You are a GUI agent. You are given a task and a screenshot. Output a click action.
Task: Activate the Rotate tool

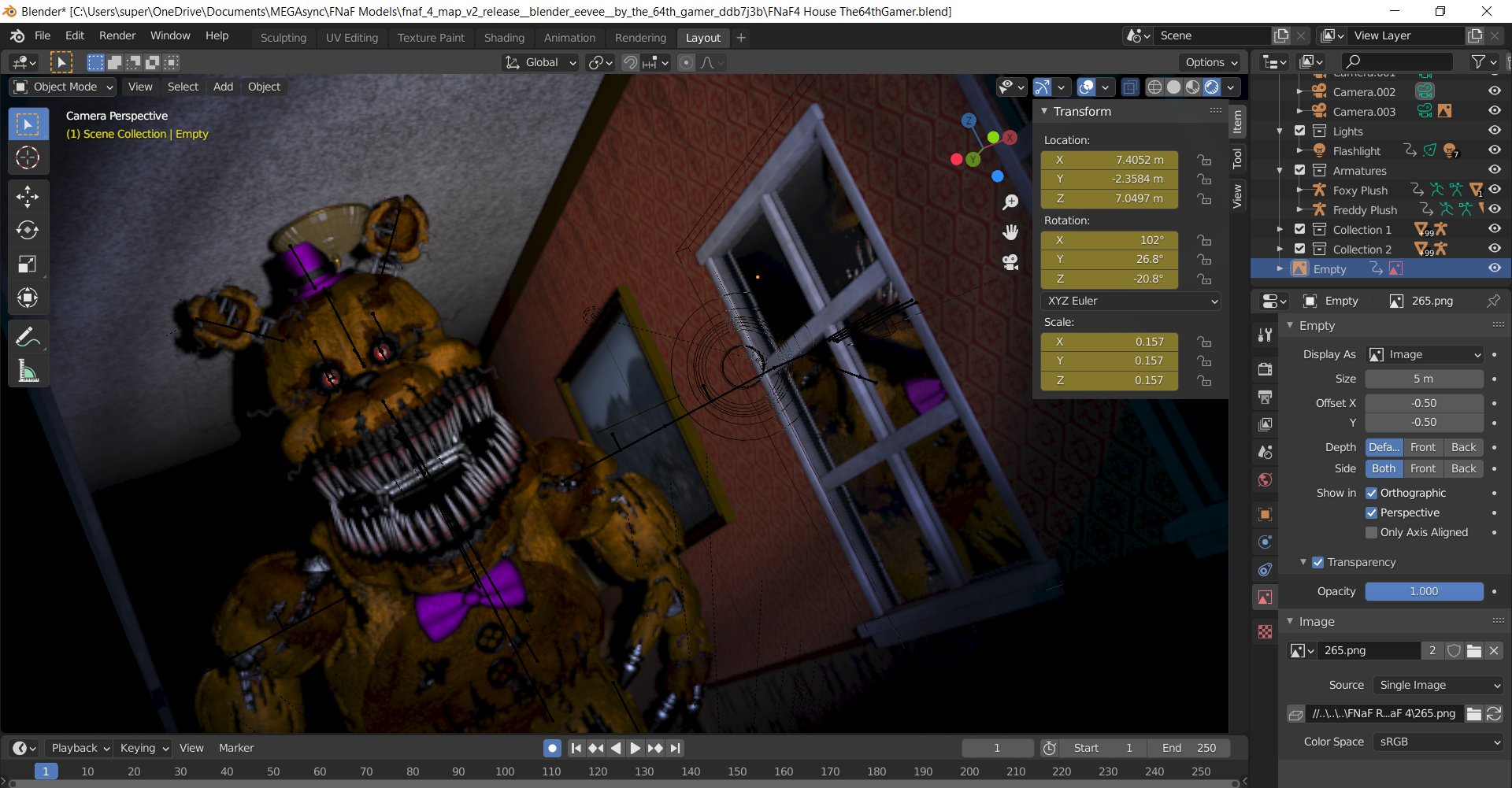pyautogui.click(x=28, y=231)
